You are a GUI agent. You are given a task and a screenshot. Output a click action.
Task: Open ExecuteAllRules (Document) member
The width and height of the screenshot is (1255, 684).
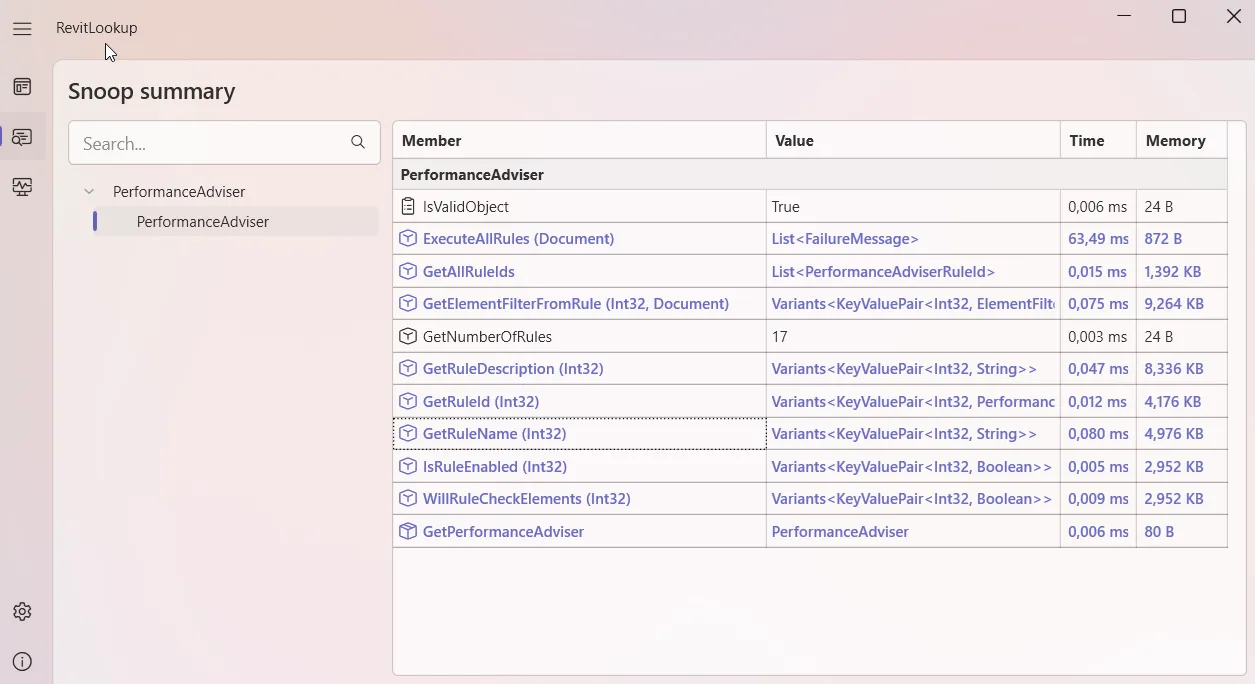(x=518, y=239)
